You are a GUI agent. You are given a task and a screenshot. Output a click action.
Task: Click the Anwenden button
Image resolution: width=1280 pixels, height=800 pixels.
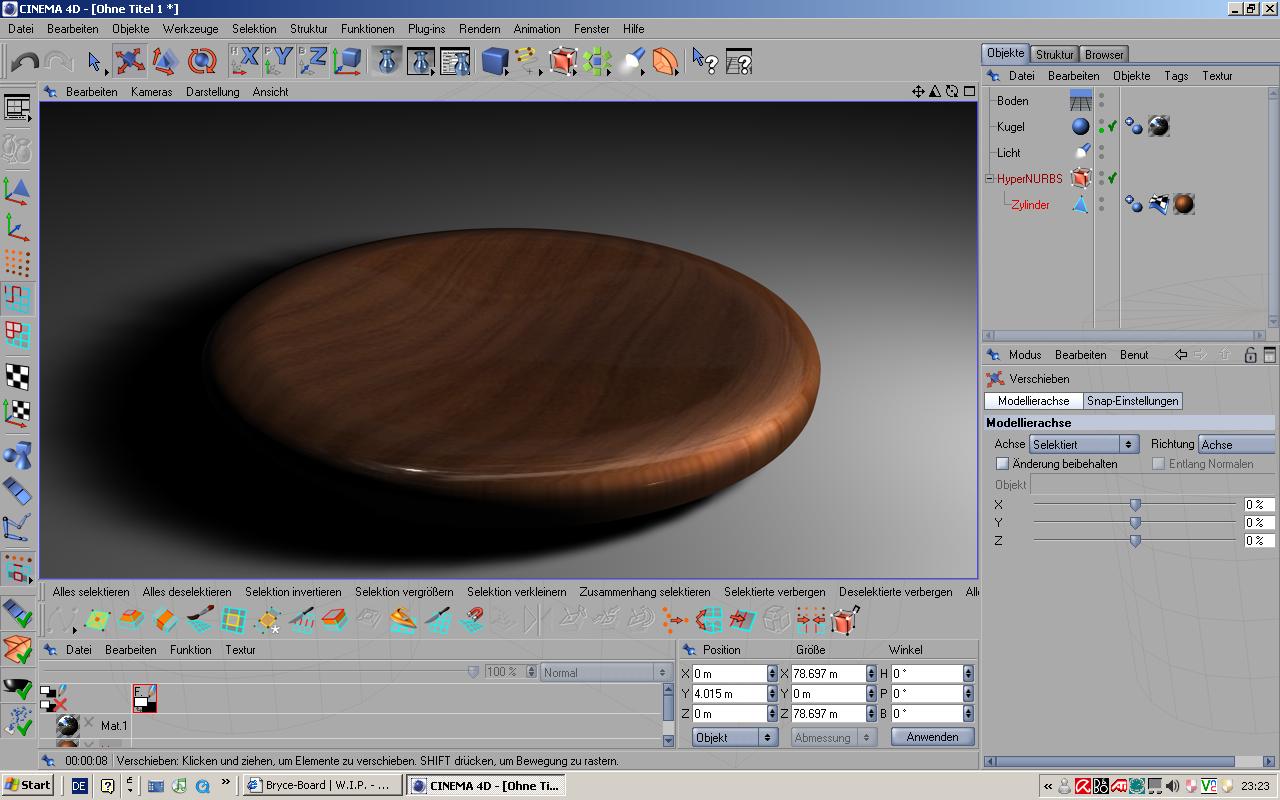pos(932,737)
